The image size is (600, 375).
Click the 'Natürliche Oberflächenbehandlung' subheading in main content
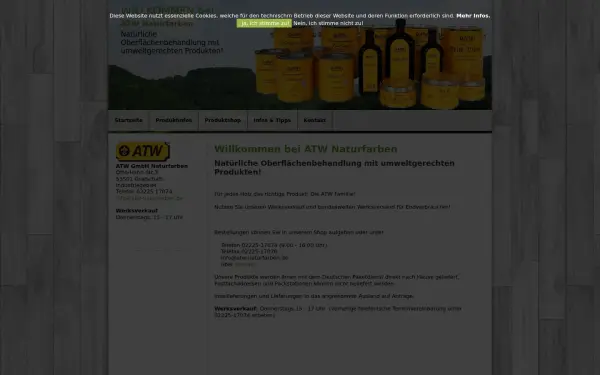point(334,168)
